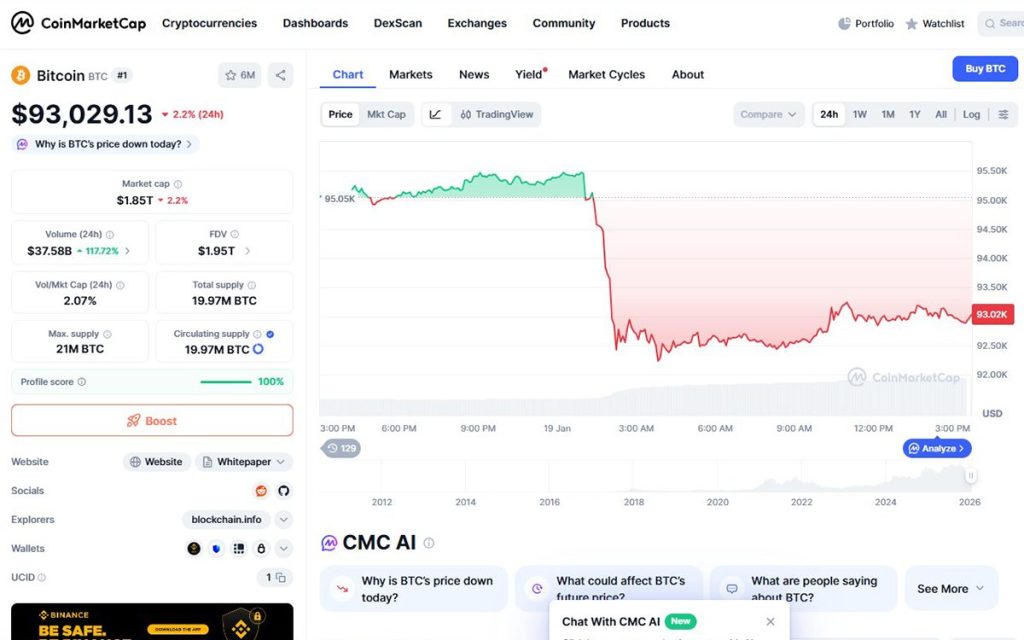Switch chart to Mkt Cap view
Screen dimensions: 1024x640
(x=387, y=115)
